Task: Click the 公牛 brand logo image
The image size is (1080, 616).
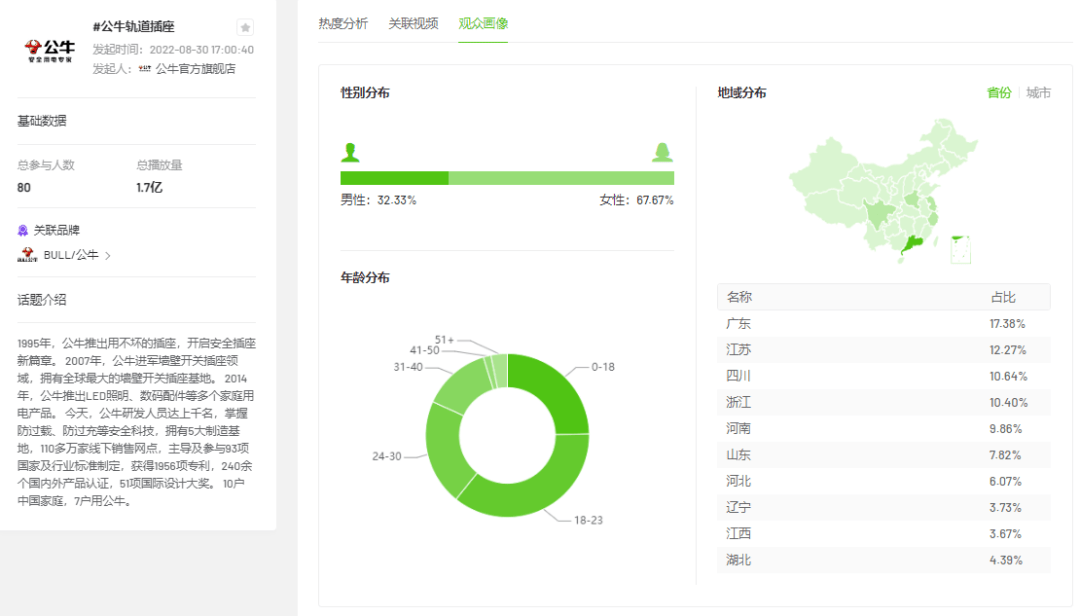Action: pos(50,50)
